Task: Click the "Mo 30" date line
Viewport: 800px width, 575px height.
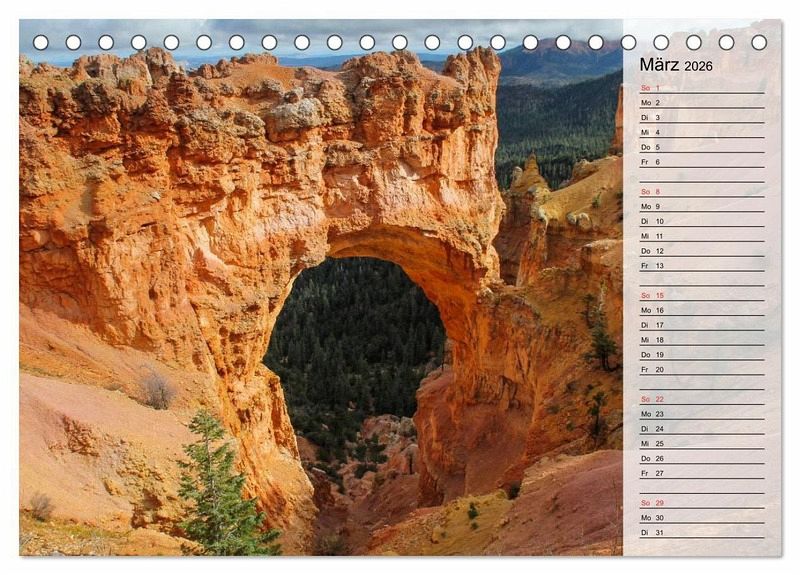Action: click(702, 517)
